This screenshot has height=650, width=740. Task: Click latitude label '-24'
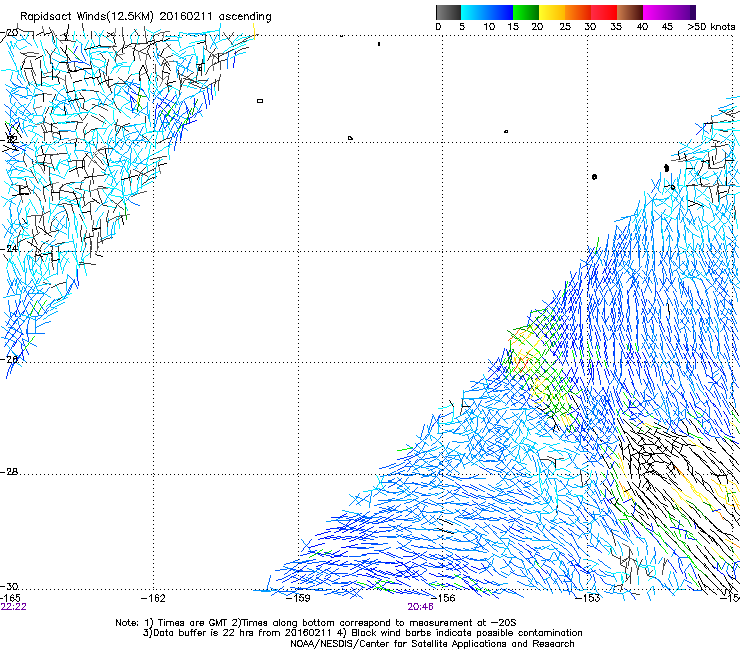pyautogui.click(x=8, y=248)
